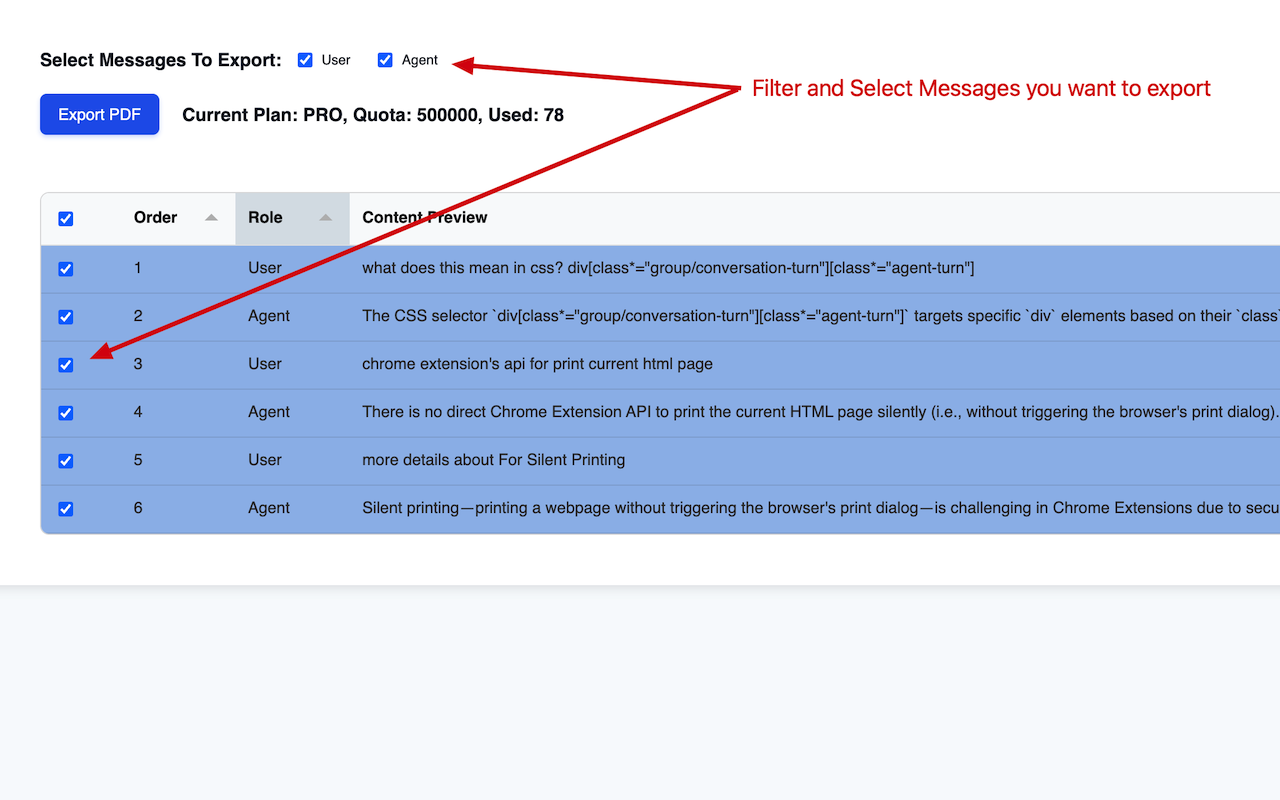Sort by the Role column header

(292, 218)
